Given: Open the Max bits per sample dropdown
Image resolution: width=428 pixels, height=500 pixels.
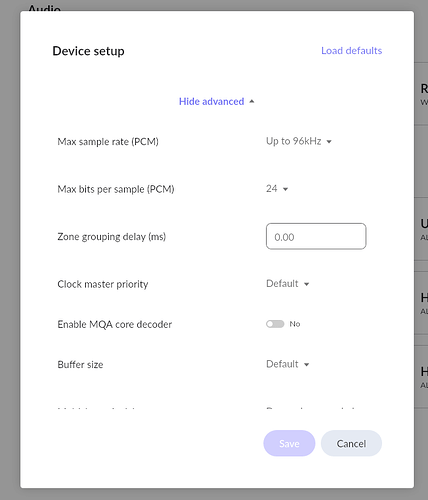Looking at the screenshot, I should [277, 189].
